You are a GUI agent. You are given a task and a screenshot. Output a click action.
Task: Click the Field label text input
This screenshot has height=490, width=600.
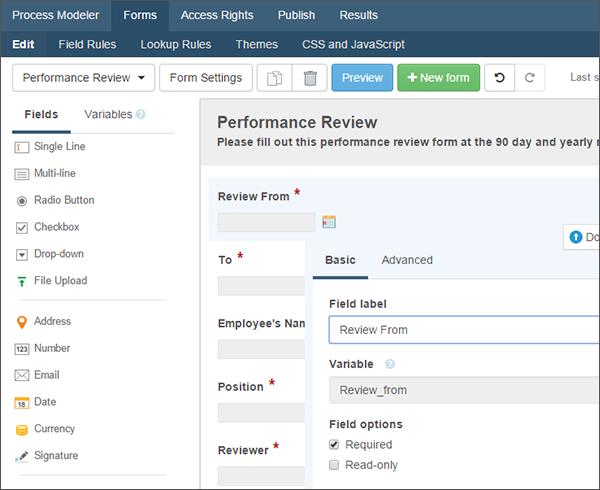[462, 330]
